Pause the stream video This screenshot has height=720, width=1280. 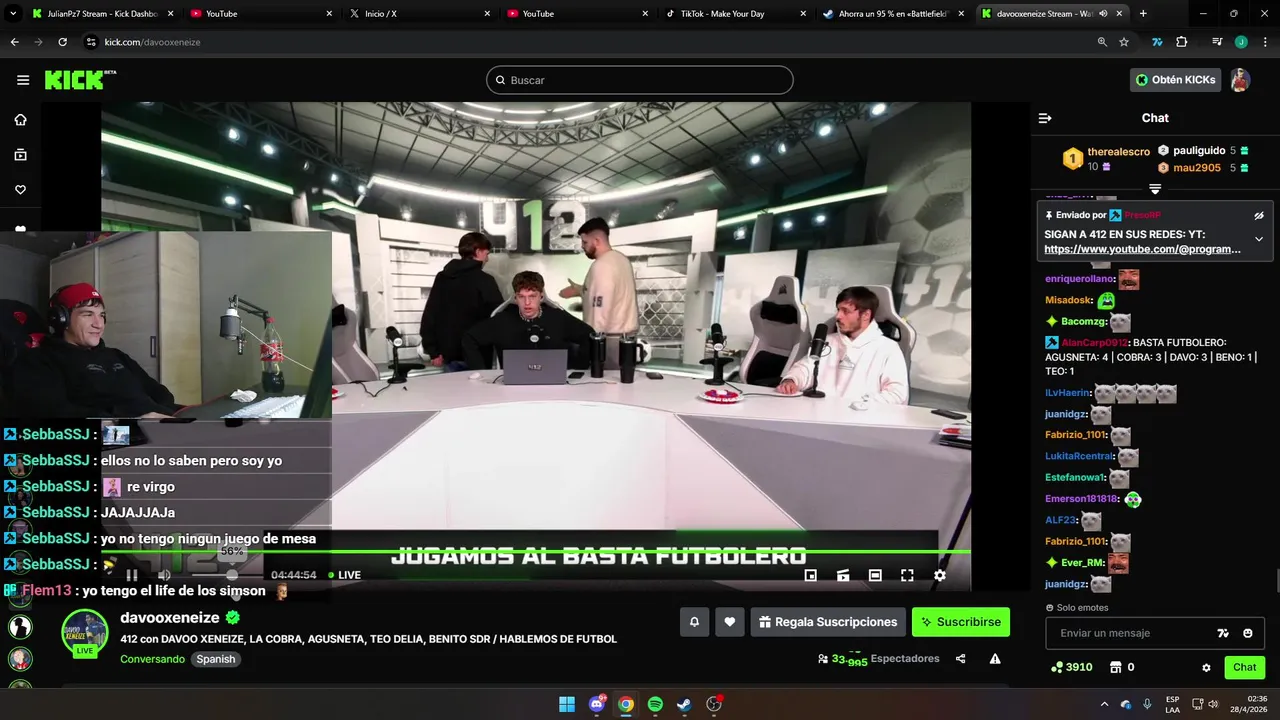(132, 575)
